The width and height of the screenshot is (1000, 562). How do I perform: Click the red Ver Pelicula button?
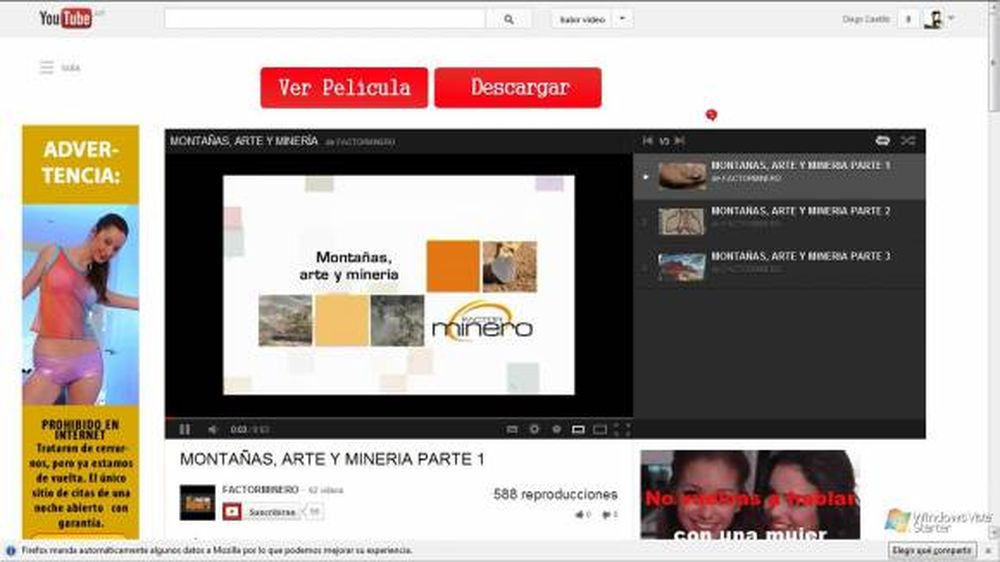click(x=344, y=87)
